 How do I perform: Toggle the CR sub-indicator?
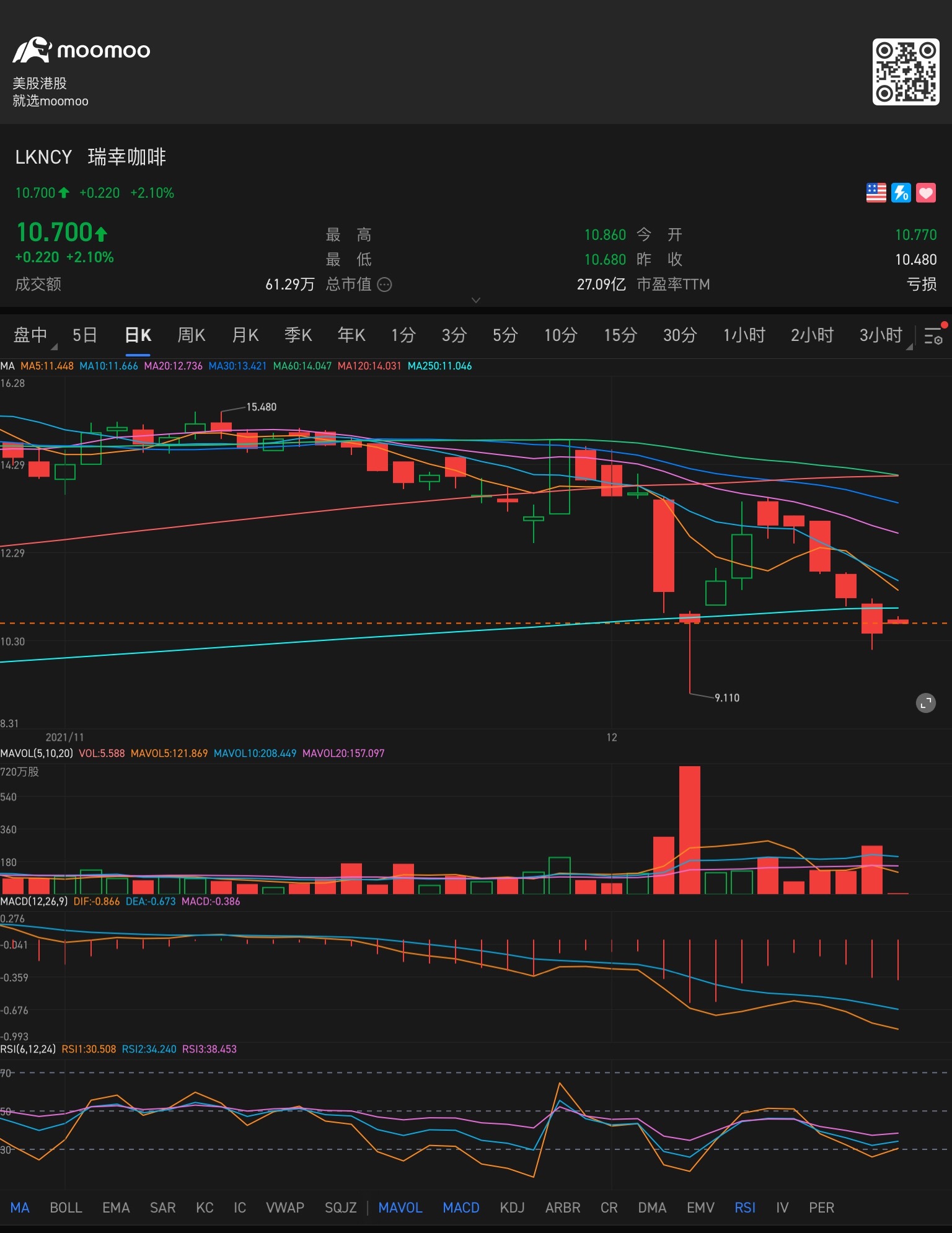(609, 1207)
